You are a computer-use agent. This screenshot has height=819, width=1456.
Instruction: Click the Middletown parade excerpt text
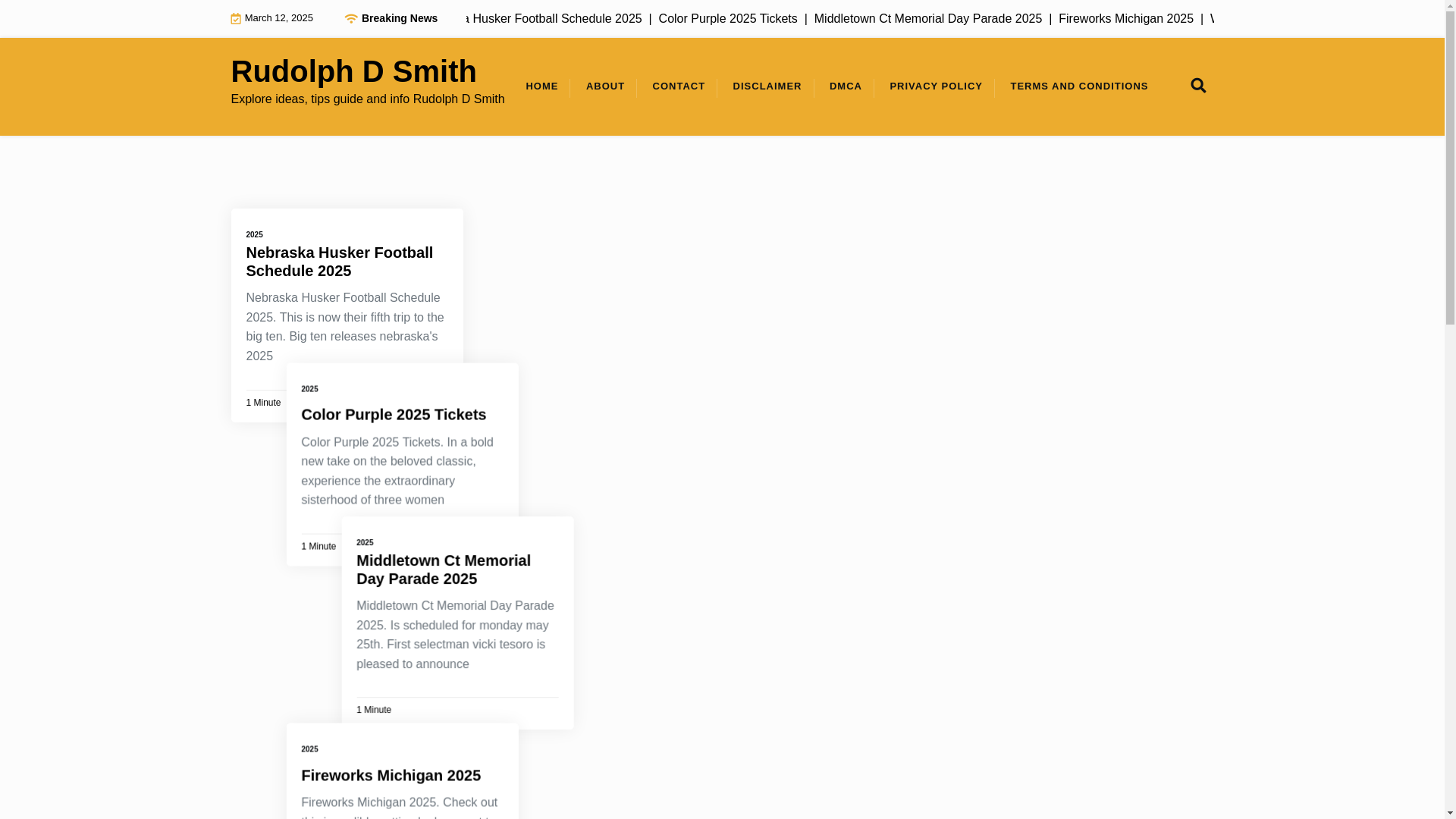[455, 635]
